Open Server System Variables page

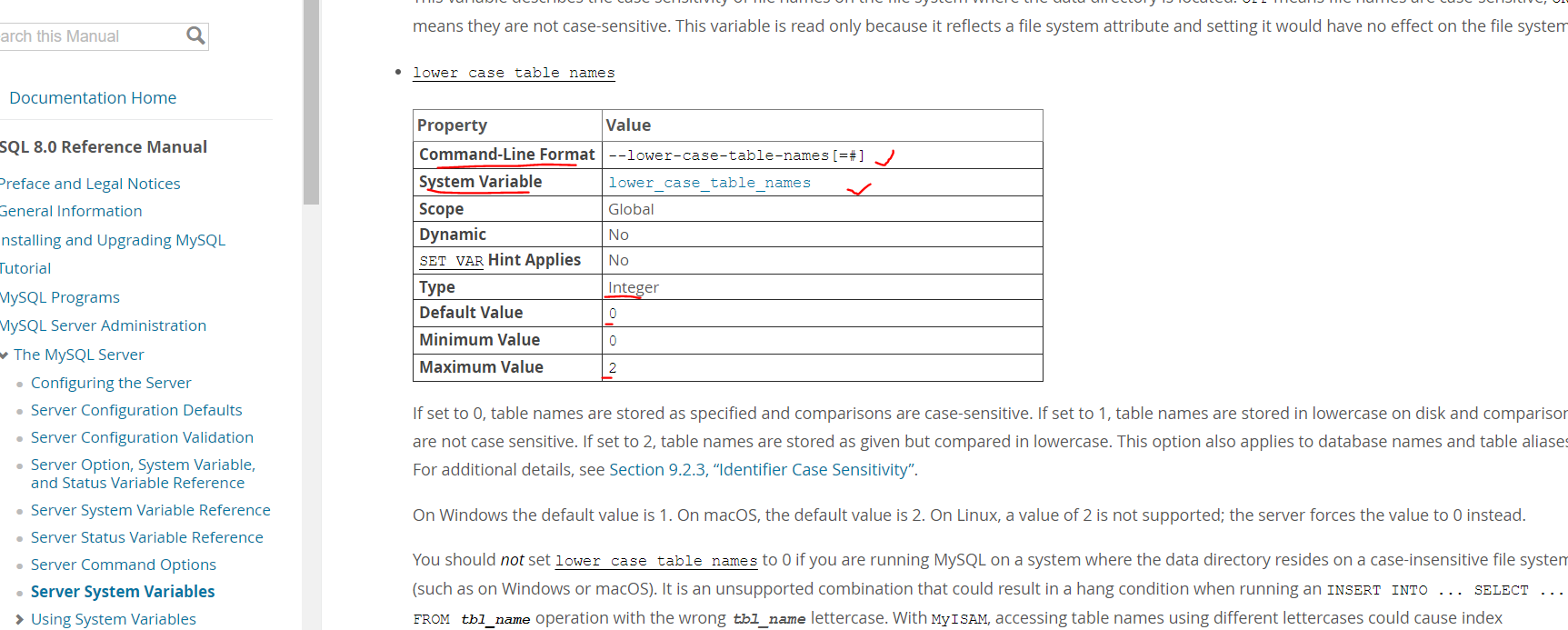click(x=123, y=591)
